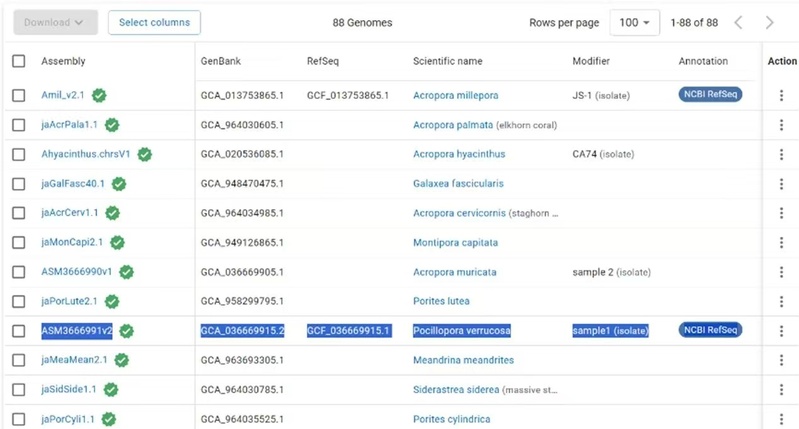
Task: Click the Select columns button
Action: click(154, 22)
